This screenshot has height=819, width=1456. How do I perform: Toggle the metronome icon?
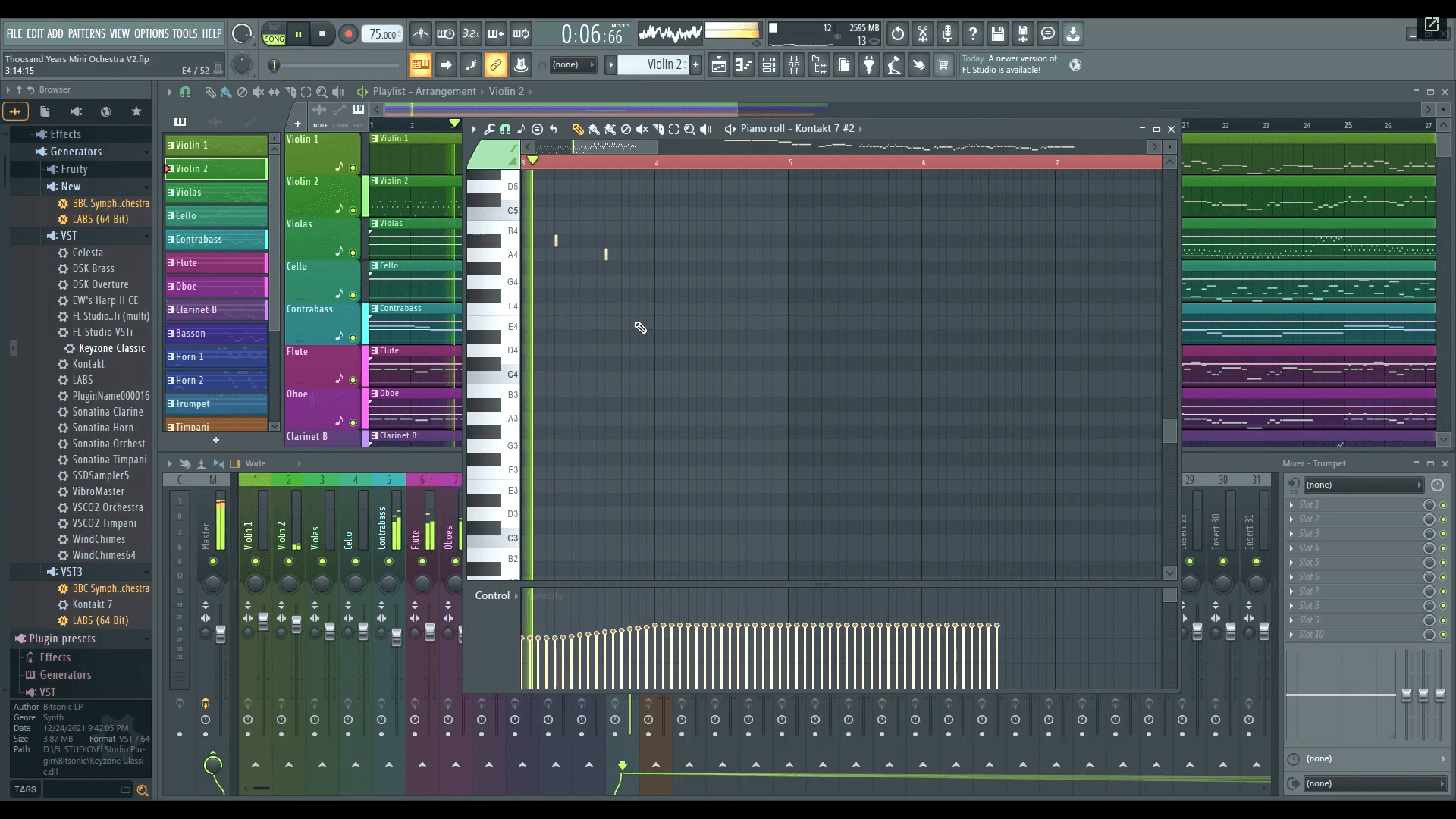pos(421,34)
